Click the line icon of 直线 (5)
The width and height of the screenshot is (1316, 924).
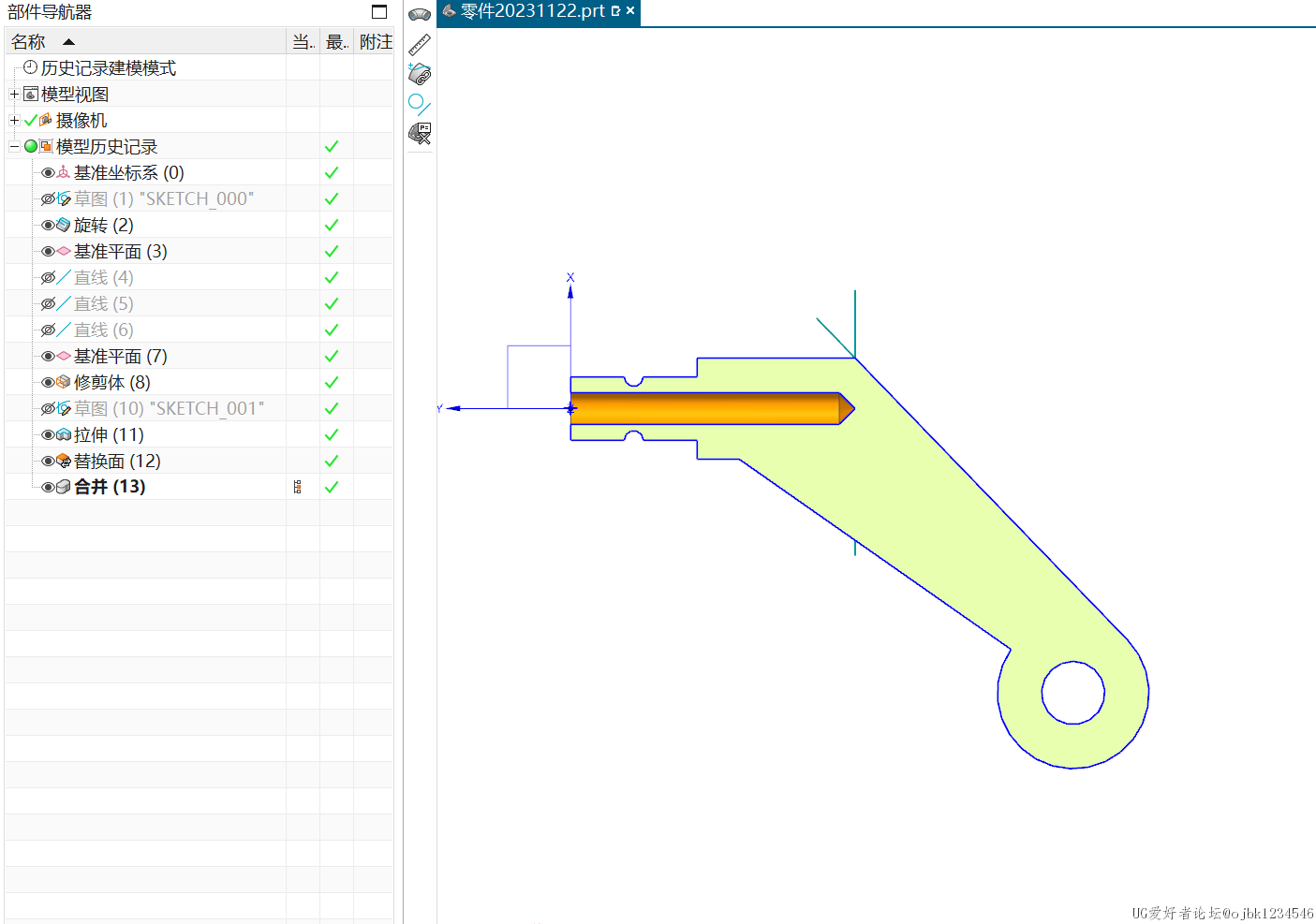pyautogui.click(x=64, y=304)
